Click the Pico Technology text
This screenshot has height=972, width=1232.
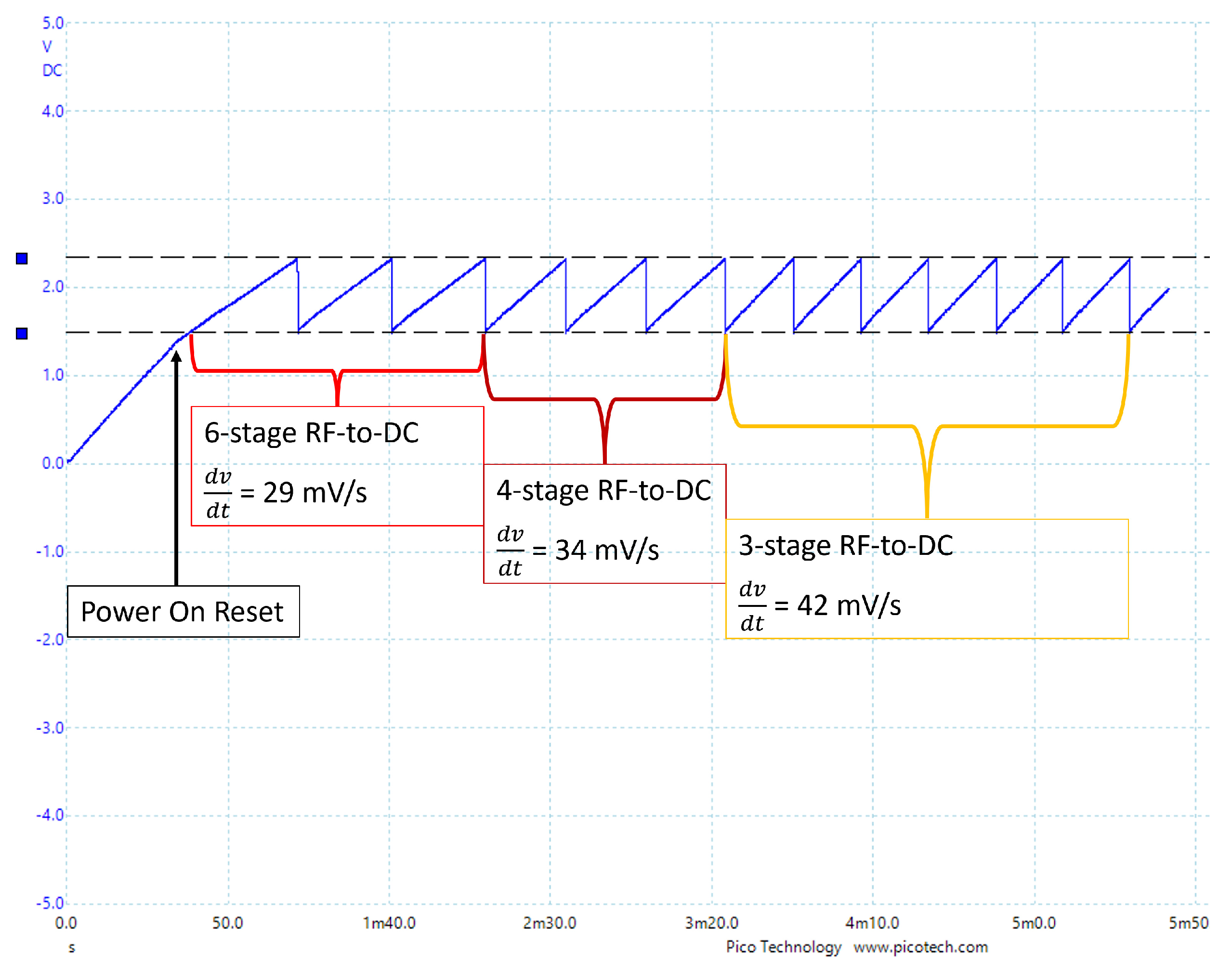784,947
